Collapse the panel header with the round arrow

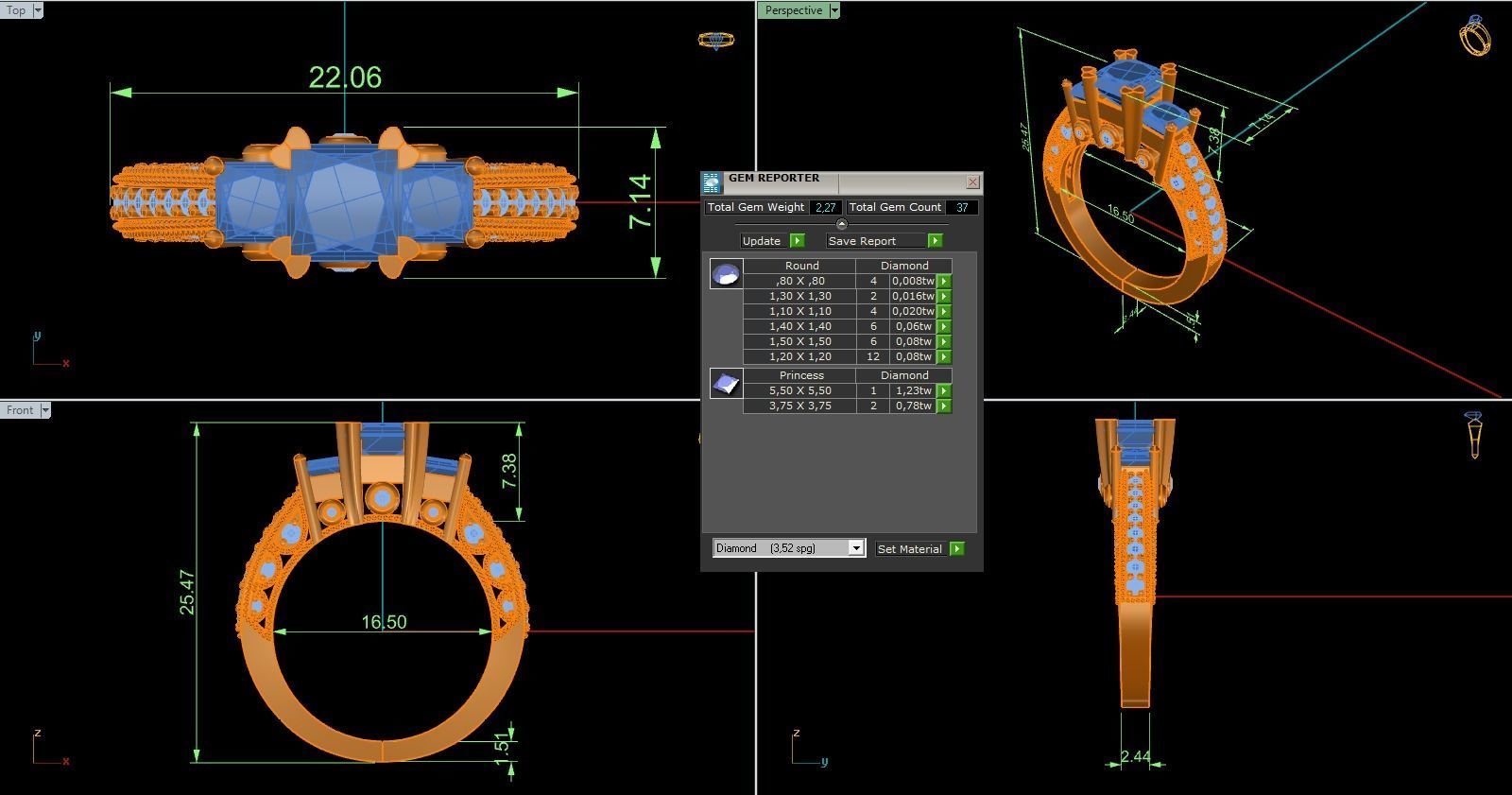(x=842, y=224)
